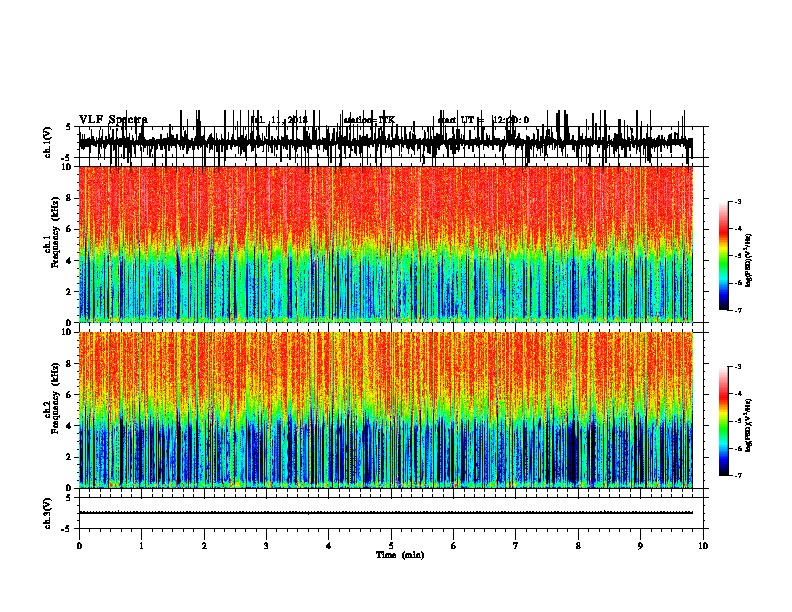Screen dimensions: 792x612
Task: Click the 'ch.1(V)' waveform axis label
Action: point(48,142)
